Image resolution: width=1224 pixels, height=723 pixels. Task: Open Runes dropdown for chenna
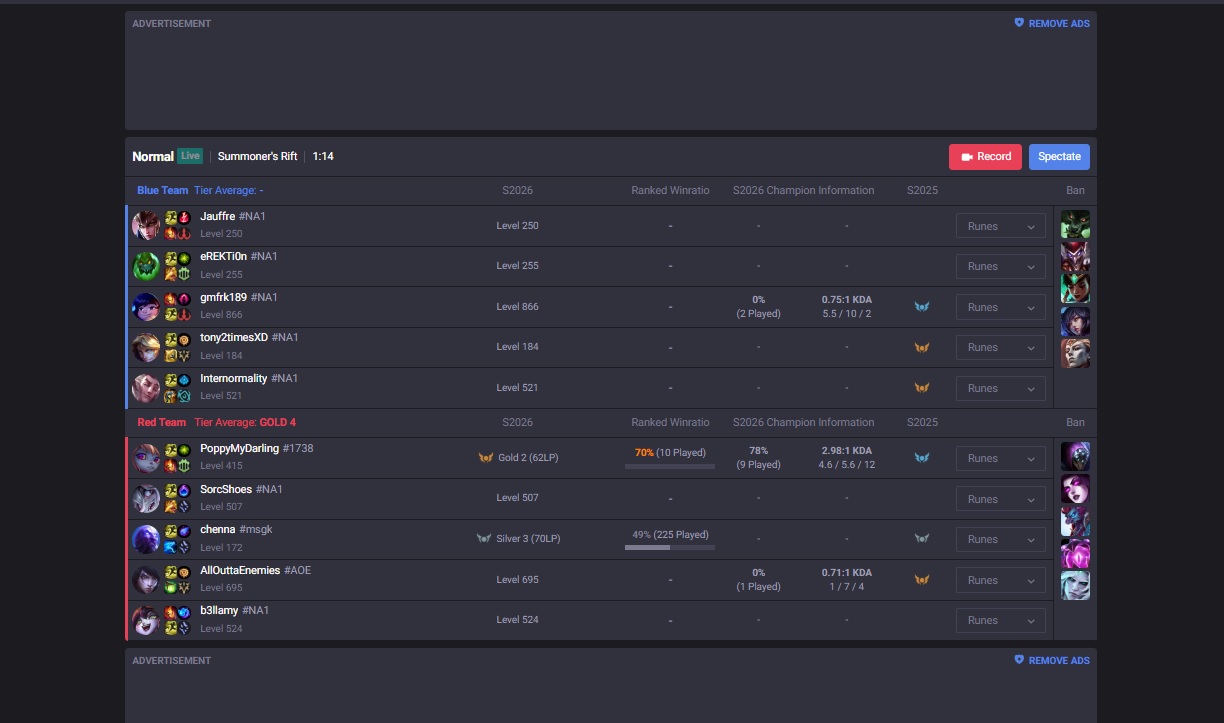[1001, 539]
